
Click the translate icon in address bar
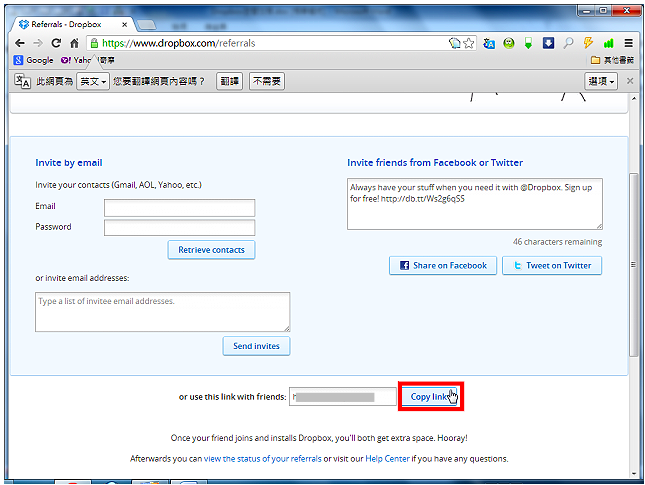[x=455, y=43]
